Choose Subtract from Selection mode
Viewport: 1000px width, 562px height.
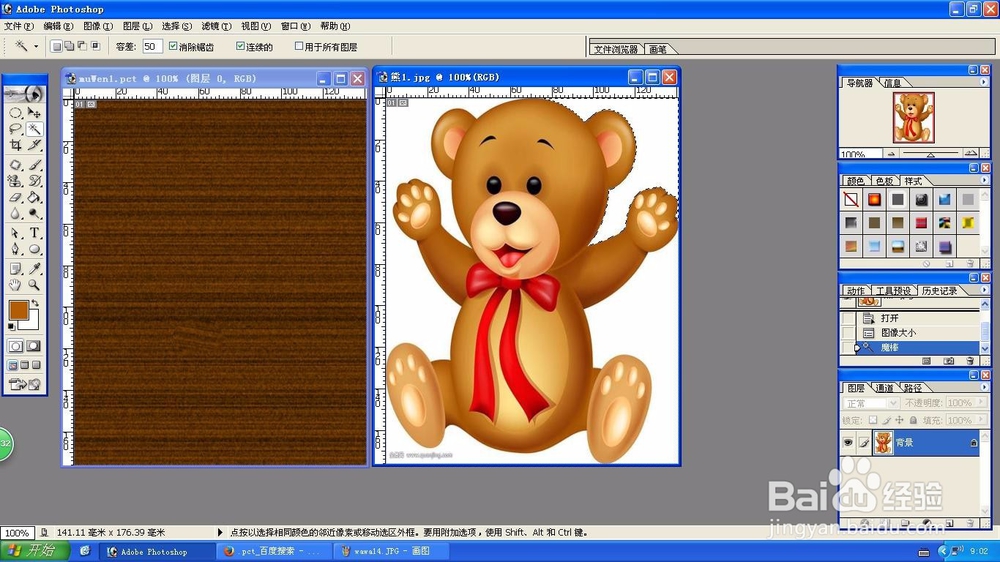click(x=82, y=46)
